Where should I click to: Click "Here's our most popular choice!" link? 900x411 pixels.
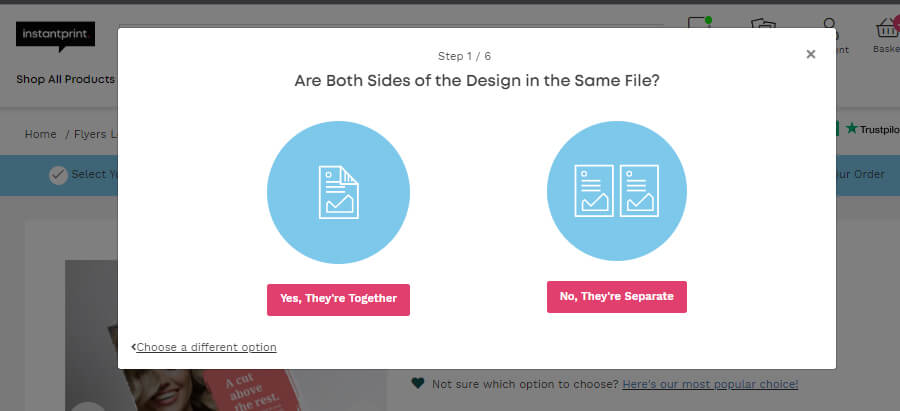click(710, 384)
